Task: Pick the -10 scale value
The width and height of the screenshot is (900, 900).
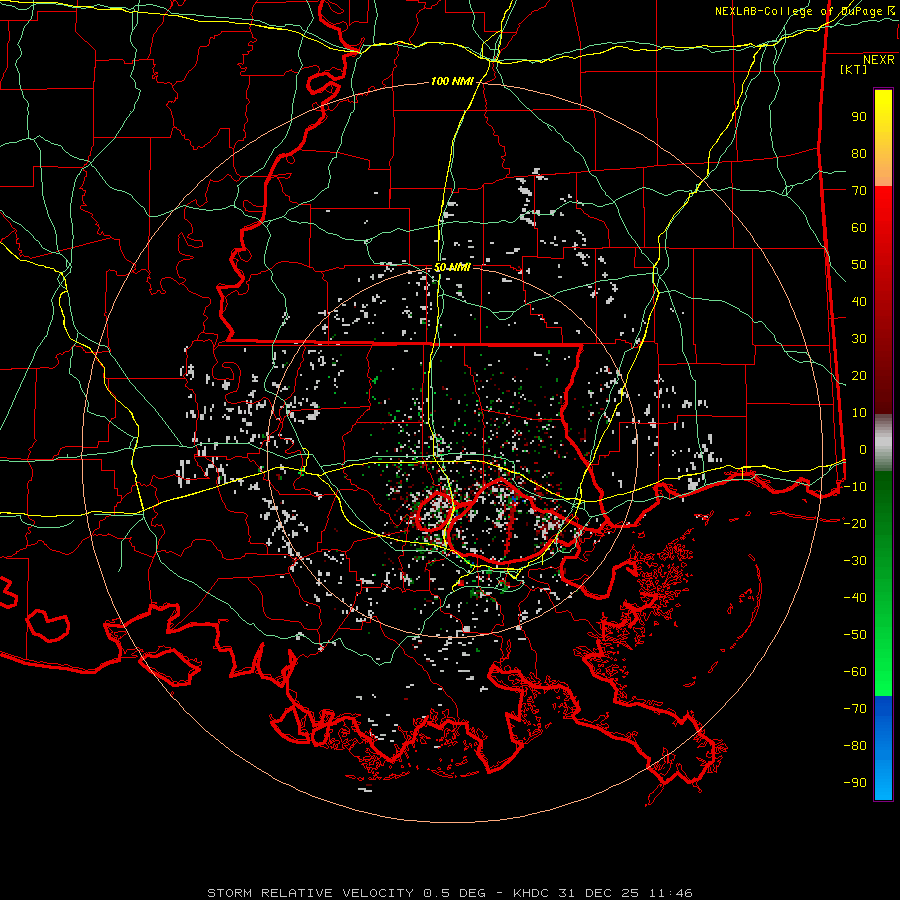Action: 855,487
